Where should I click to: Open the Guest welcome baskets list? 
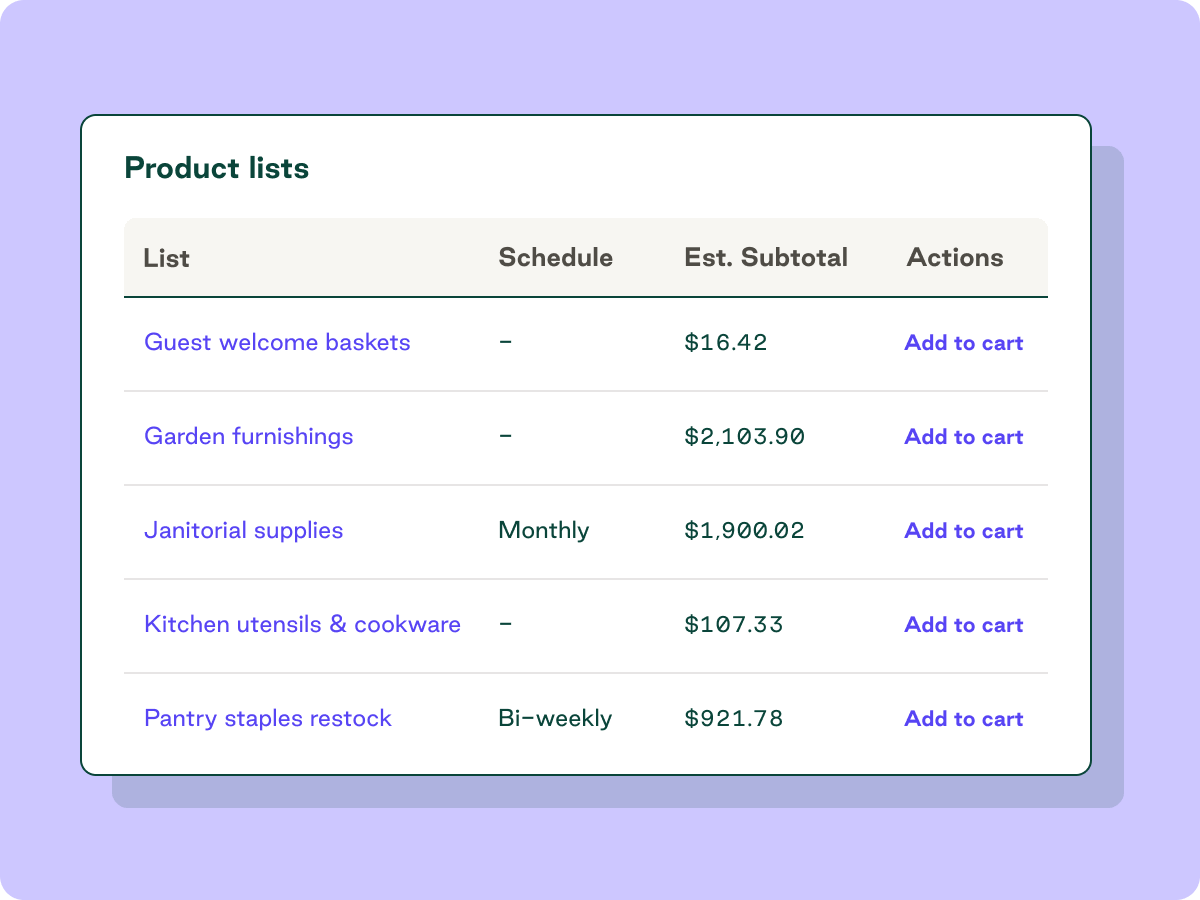(x=277, y=342)
